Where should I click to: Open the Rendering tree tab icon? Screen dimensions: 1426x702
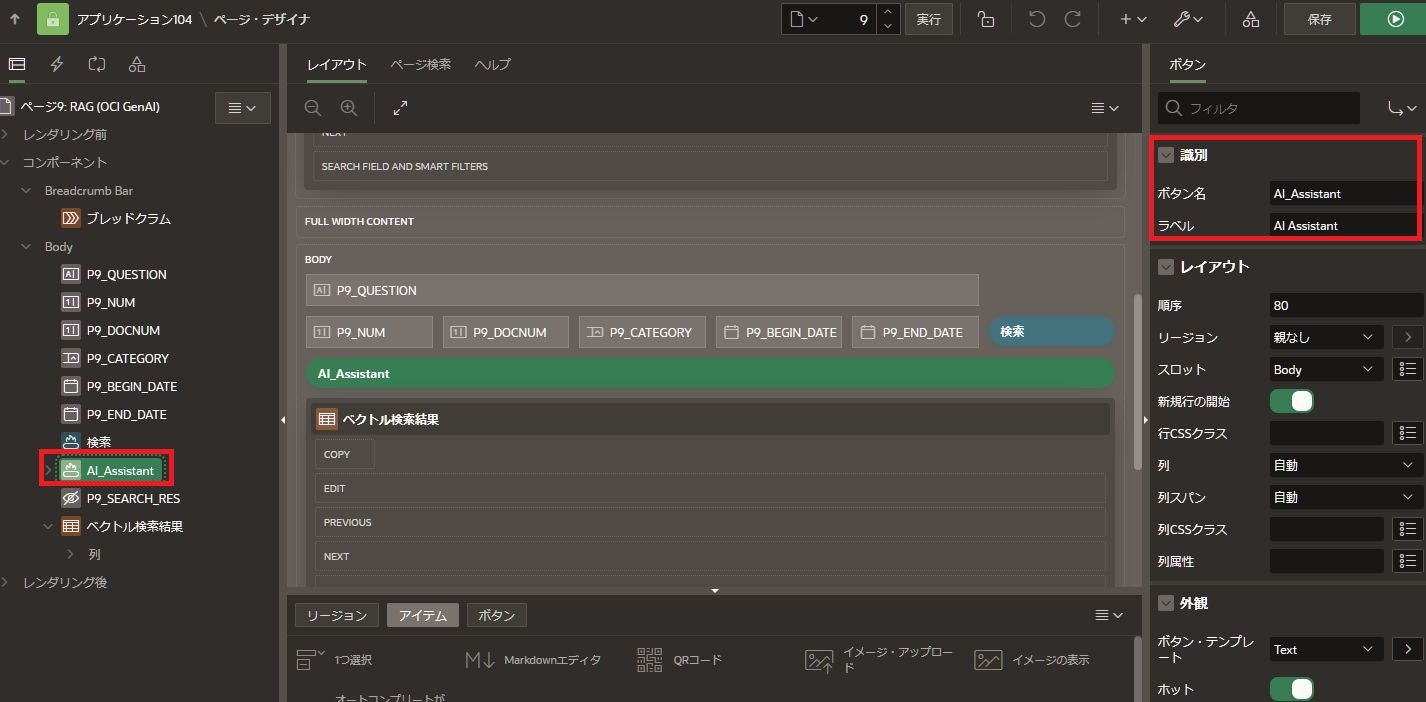[x=16, y=64]
